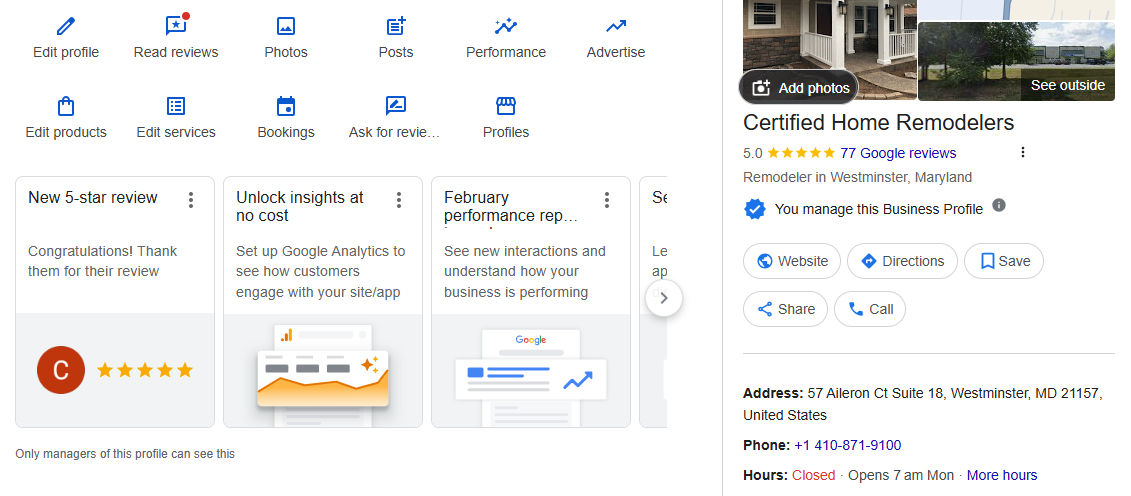Open the February performance report card
1131x496 pixels.
531,302
